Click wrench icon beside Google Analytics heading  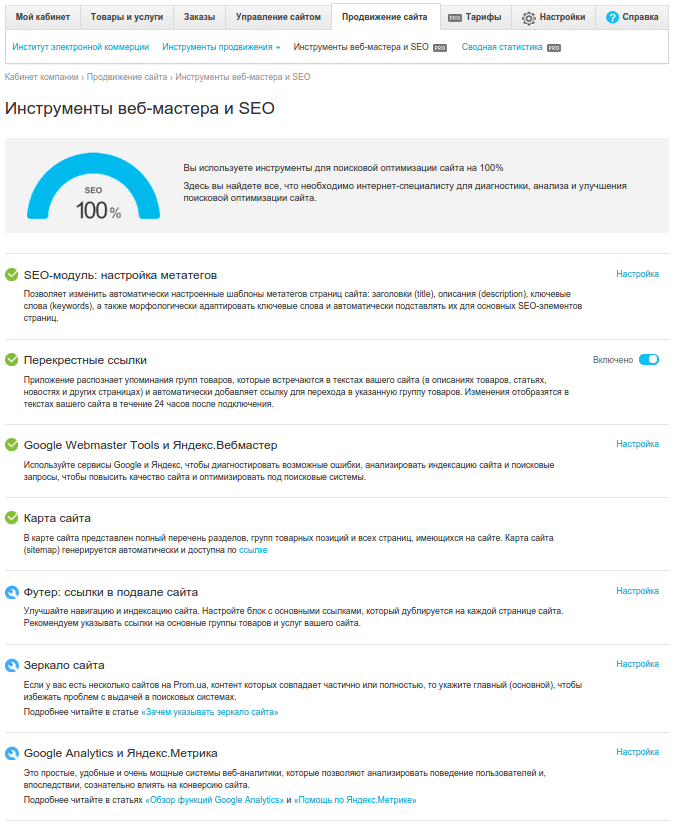tap(12, 753)
